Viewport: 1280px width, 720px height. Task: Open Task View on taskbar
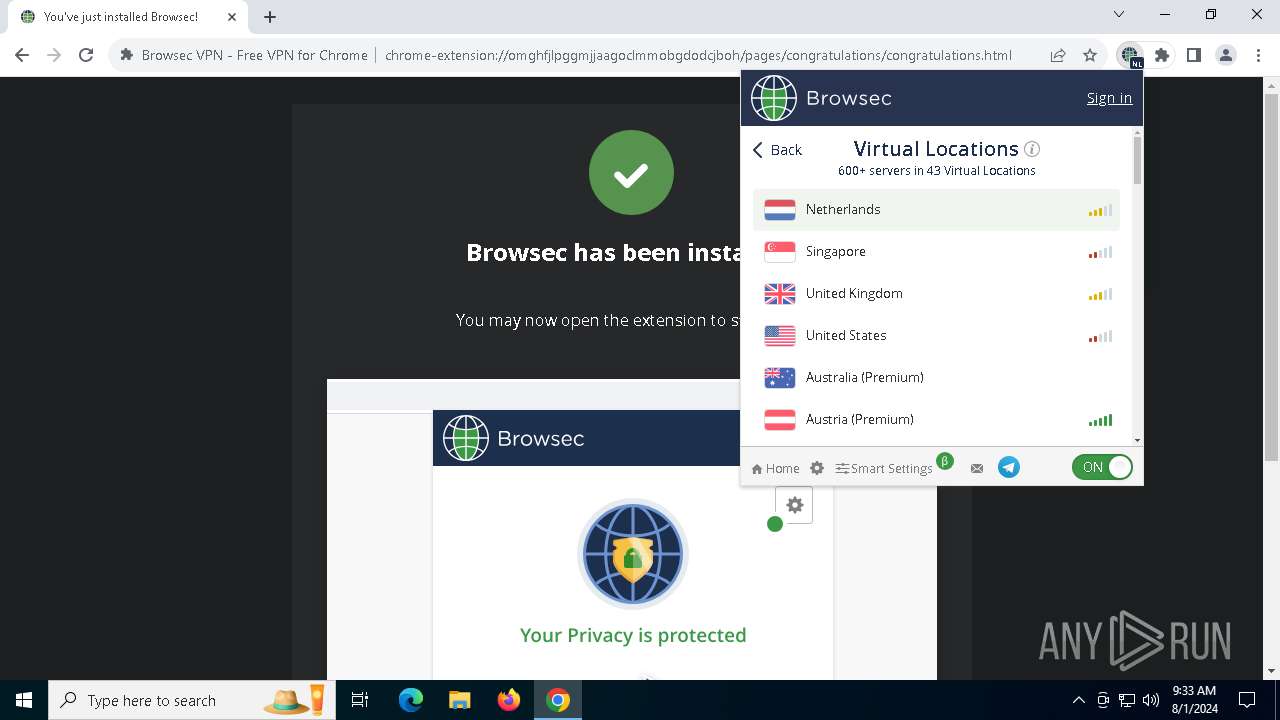(361, 701)
